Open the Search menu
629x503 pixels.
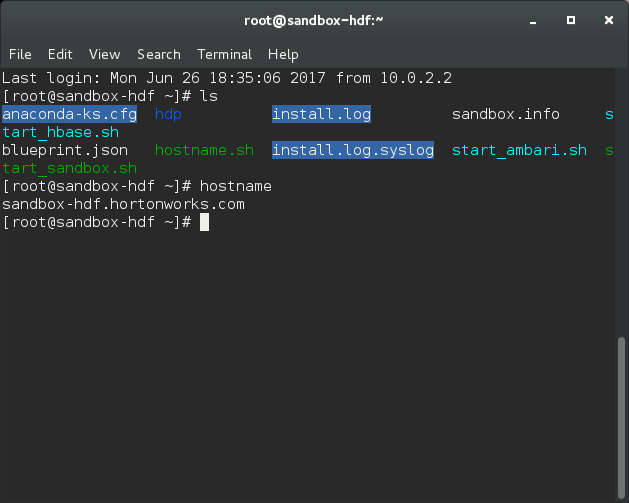[159, 54]
